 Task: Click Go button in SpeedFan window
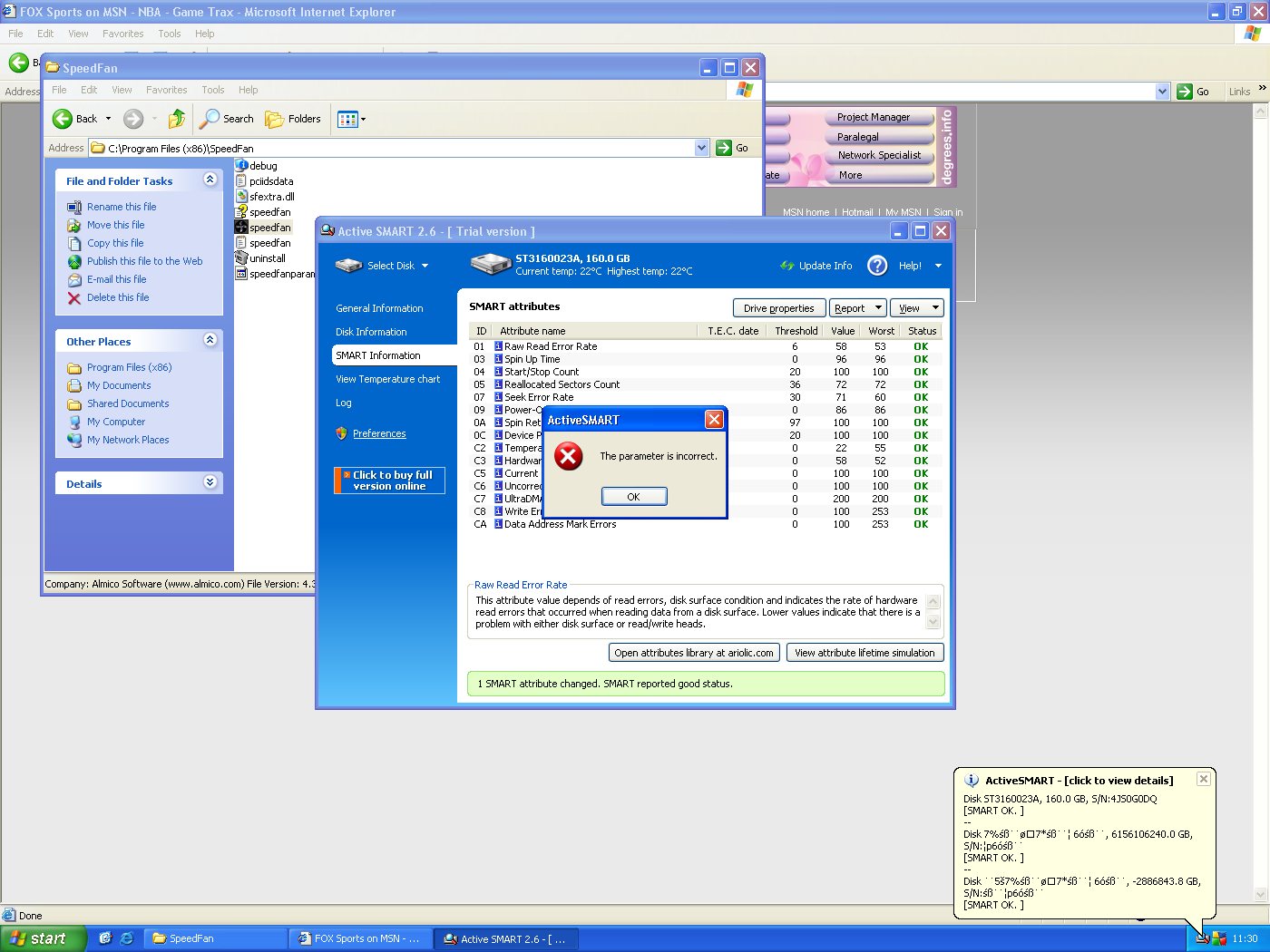(733, 148)
